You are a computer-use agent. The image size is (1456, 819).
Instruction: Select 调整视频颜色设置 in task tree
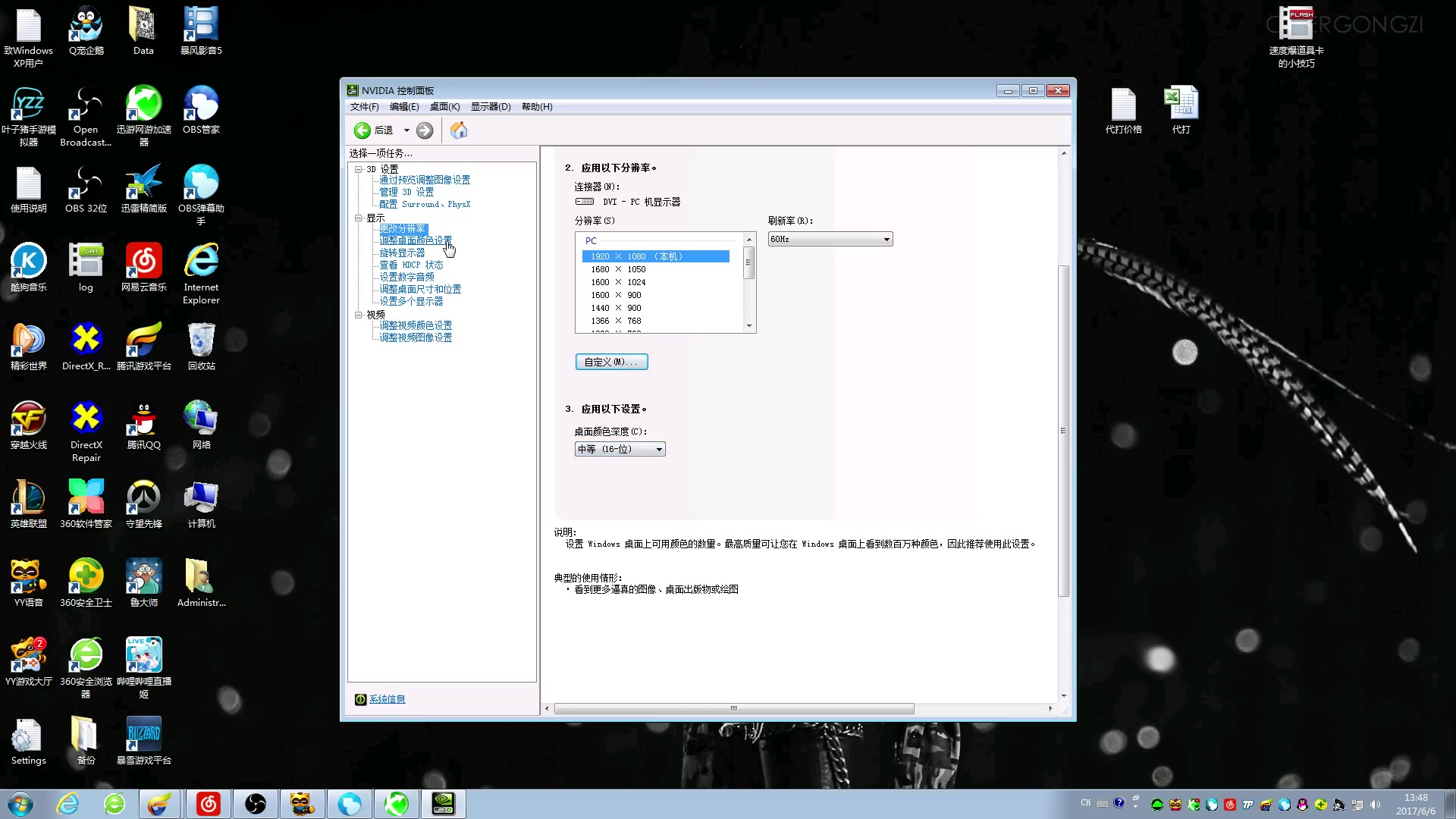click(x=416, y=325)
